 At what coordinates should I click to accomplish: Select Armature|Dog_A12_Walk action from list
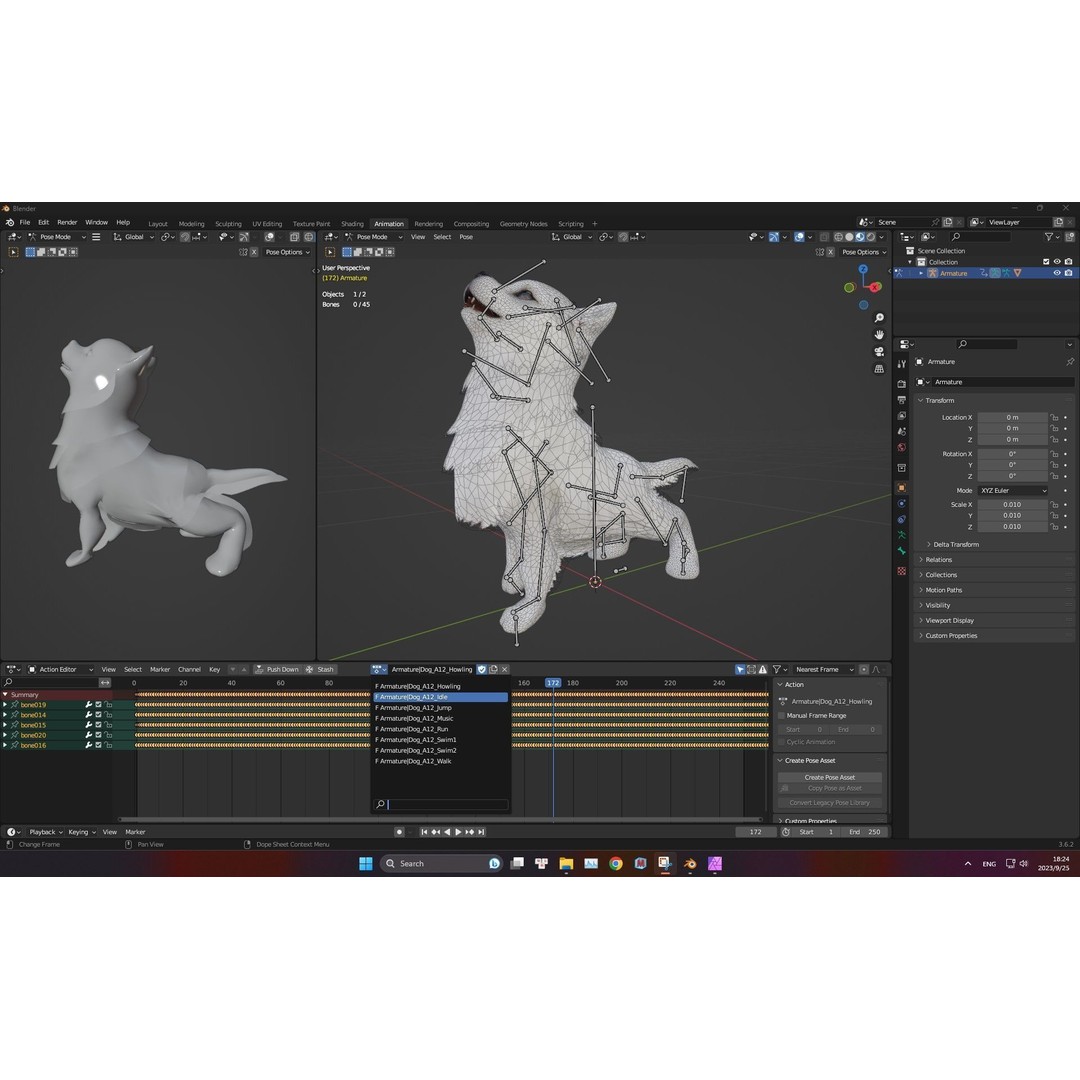[x=440, y=761]
